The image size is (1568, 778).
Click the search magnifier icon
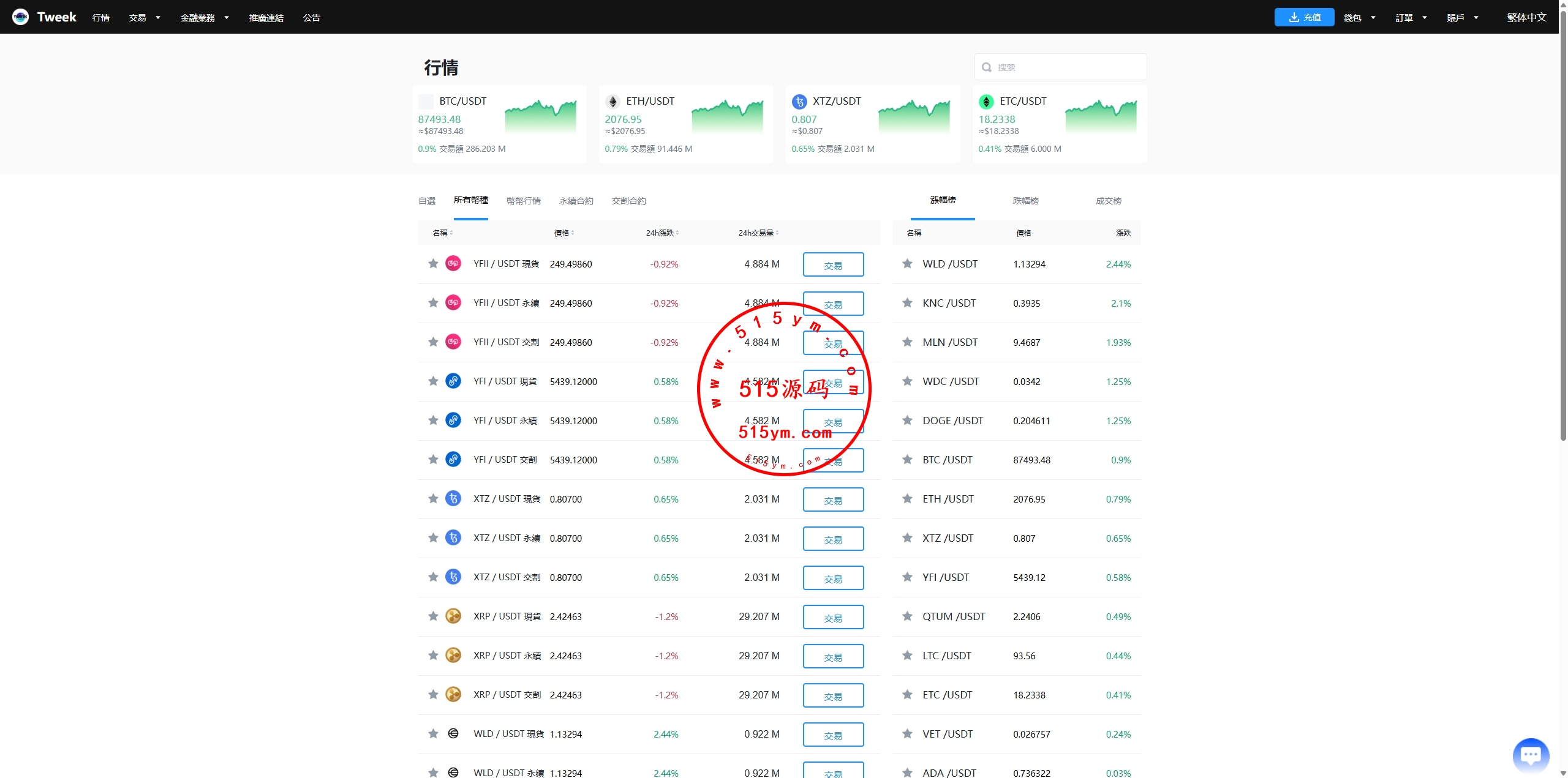(986, 67)
